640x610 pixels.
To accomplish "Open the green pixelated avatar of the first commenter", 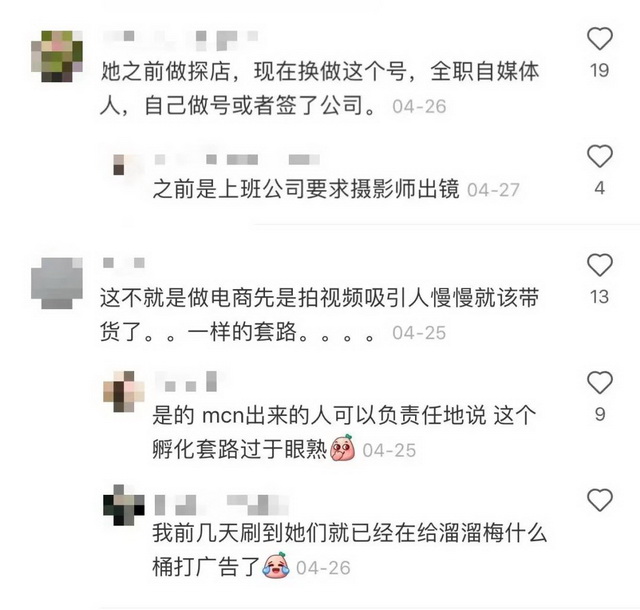I will coord(57,56).
